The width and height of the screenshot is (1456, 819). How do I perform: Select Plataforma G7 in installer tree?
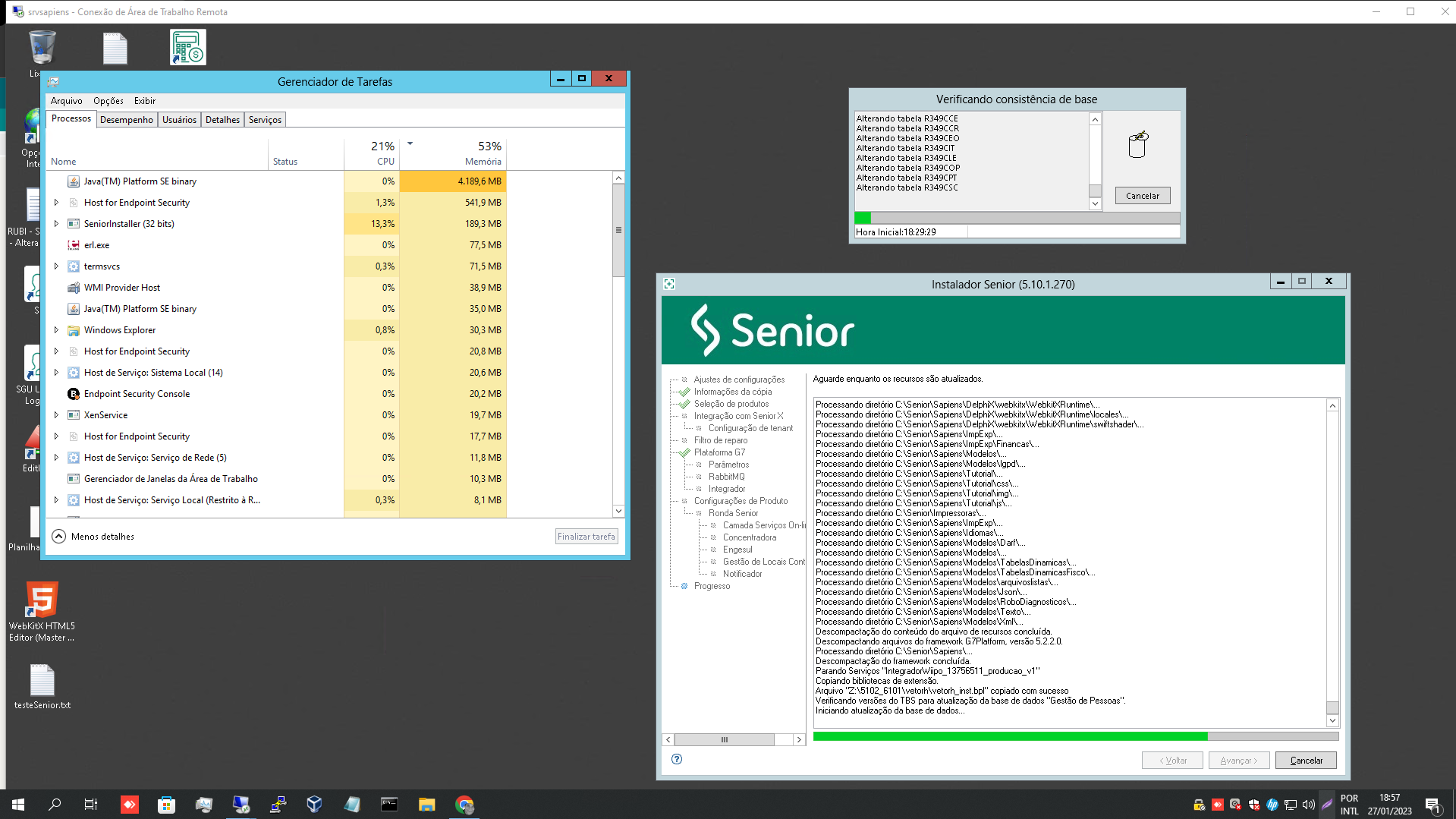coord(719,452)
